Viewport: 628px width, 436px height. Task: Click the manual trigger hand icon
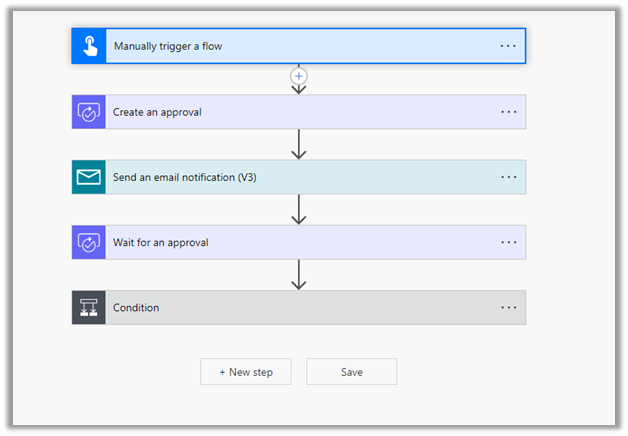coord(89,47)
